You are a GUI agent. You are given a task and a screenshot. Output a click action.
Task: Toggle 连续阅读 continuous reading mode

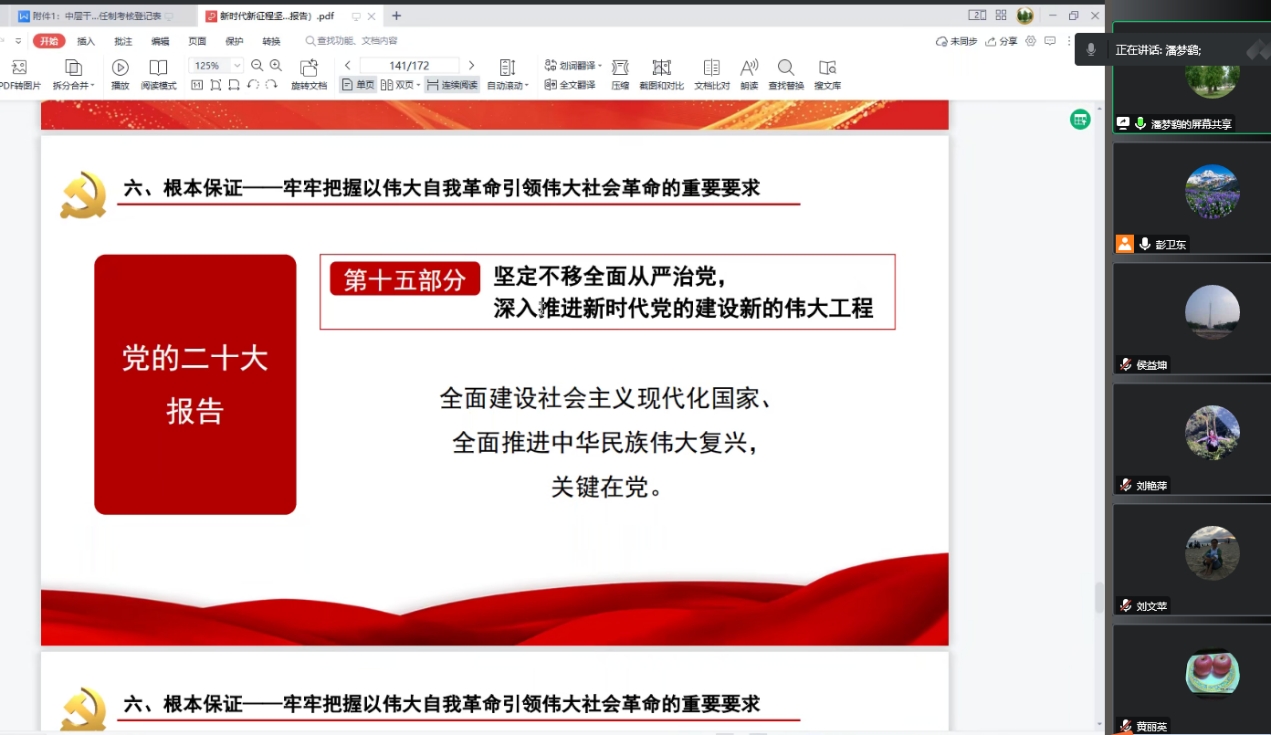point(452,85)
